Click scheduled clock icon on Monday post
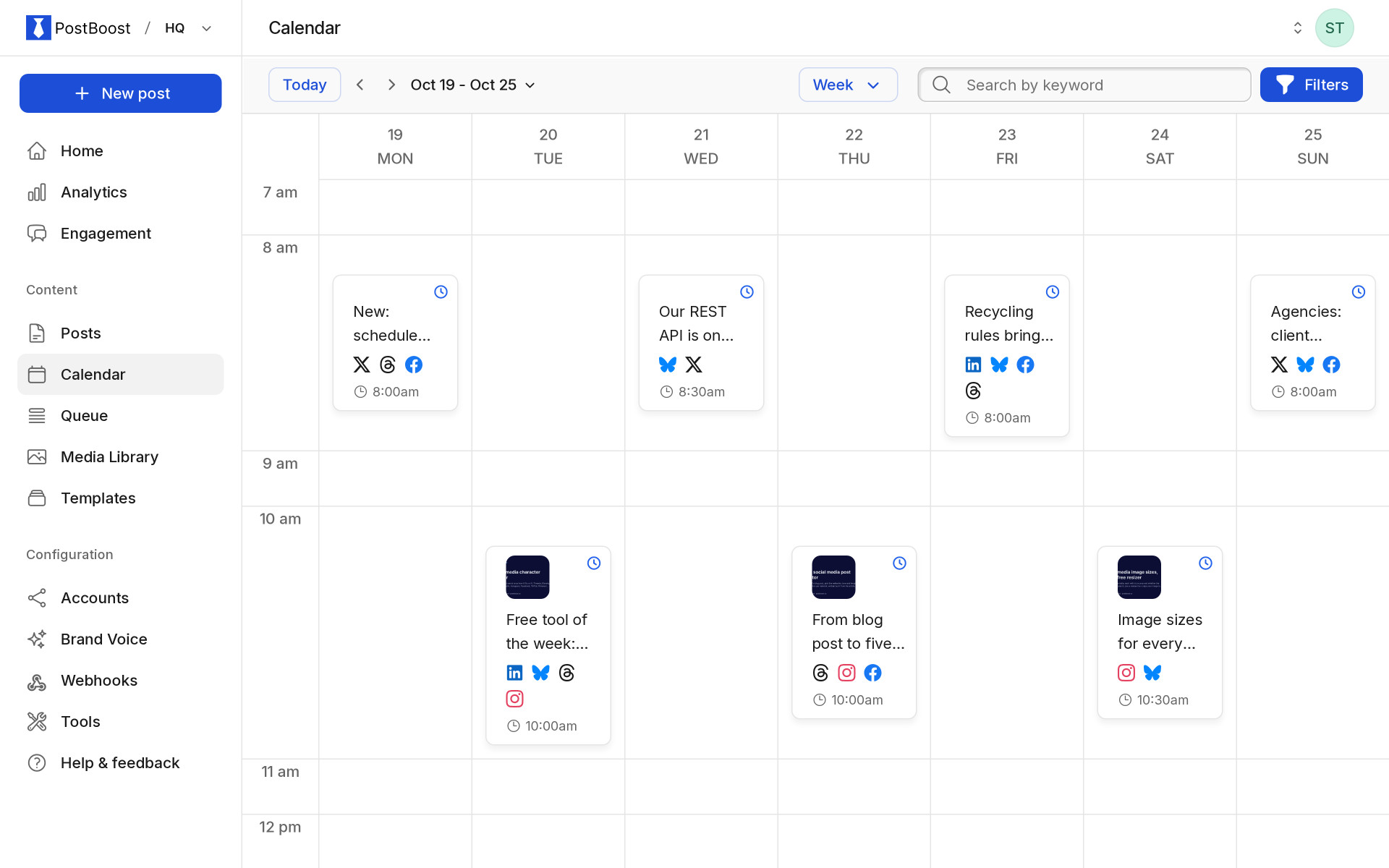This screenshot has width=1389, height=868. [x=441, y=292]
